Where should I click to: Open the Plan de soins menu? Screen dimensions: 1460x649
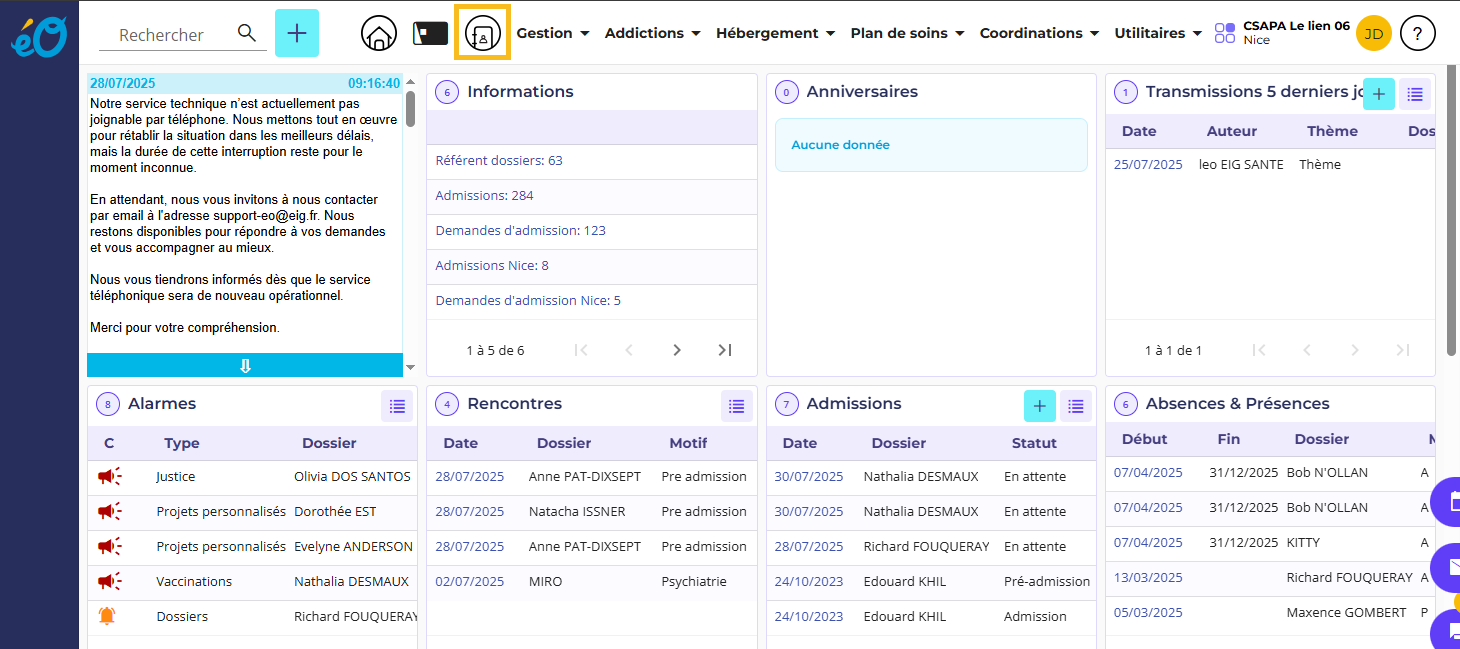tap(907, 33)
